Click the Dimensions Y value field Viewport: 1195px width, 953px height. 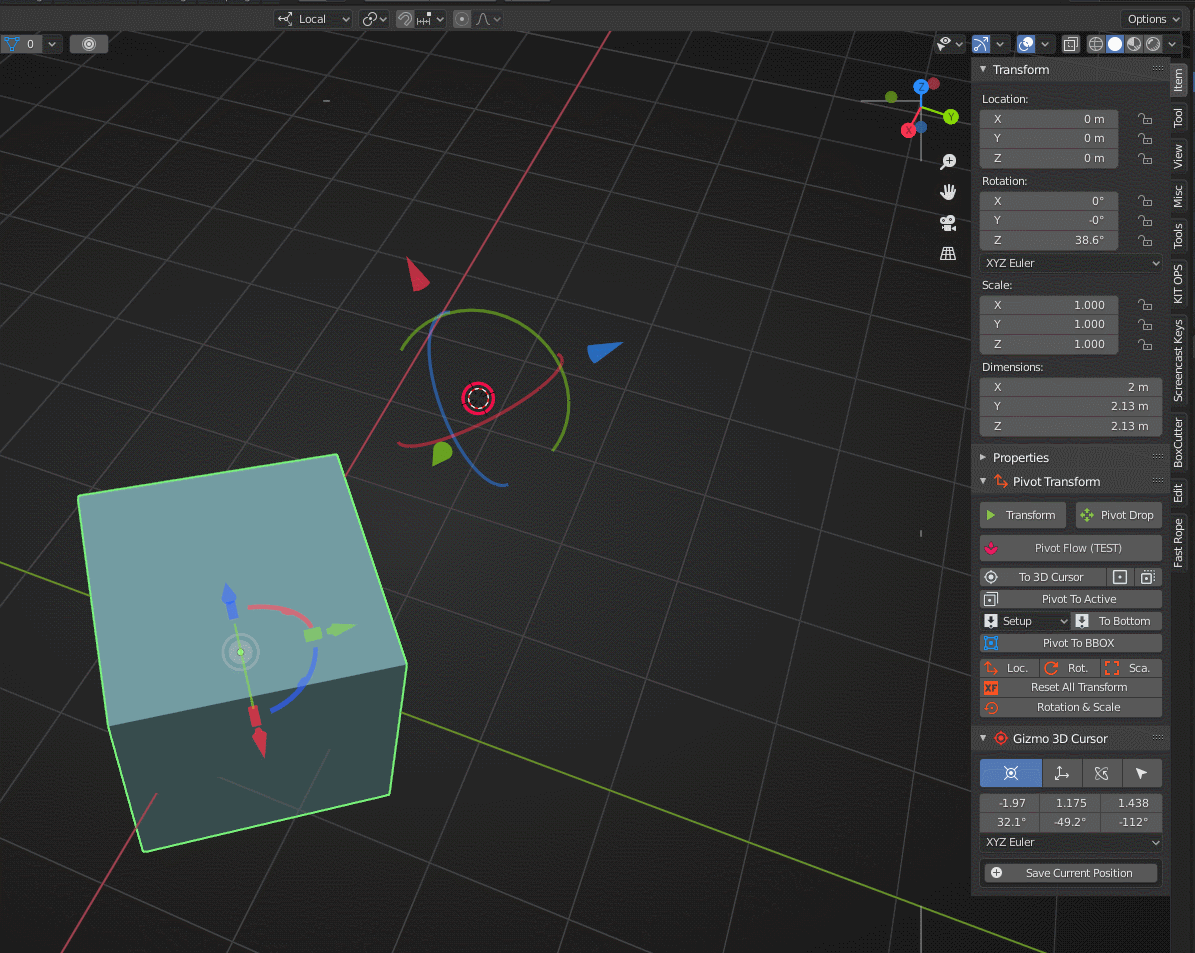1071,406
